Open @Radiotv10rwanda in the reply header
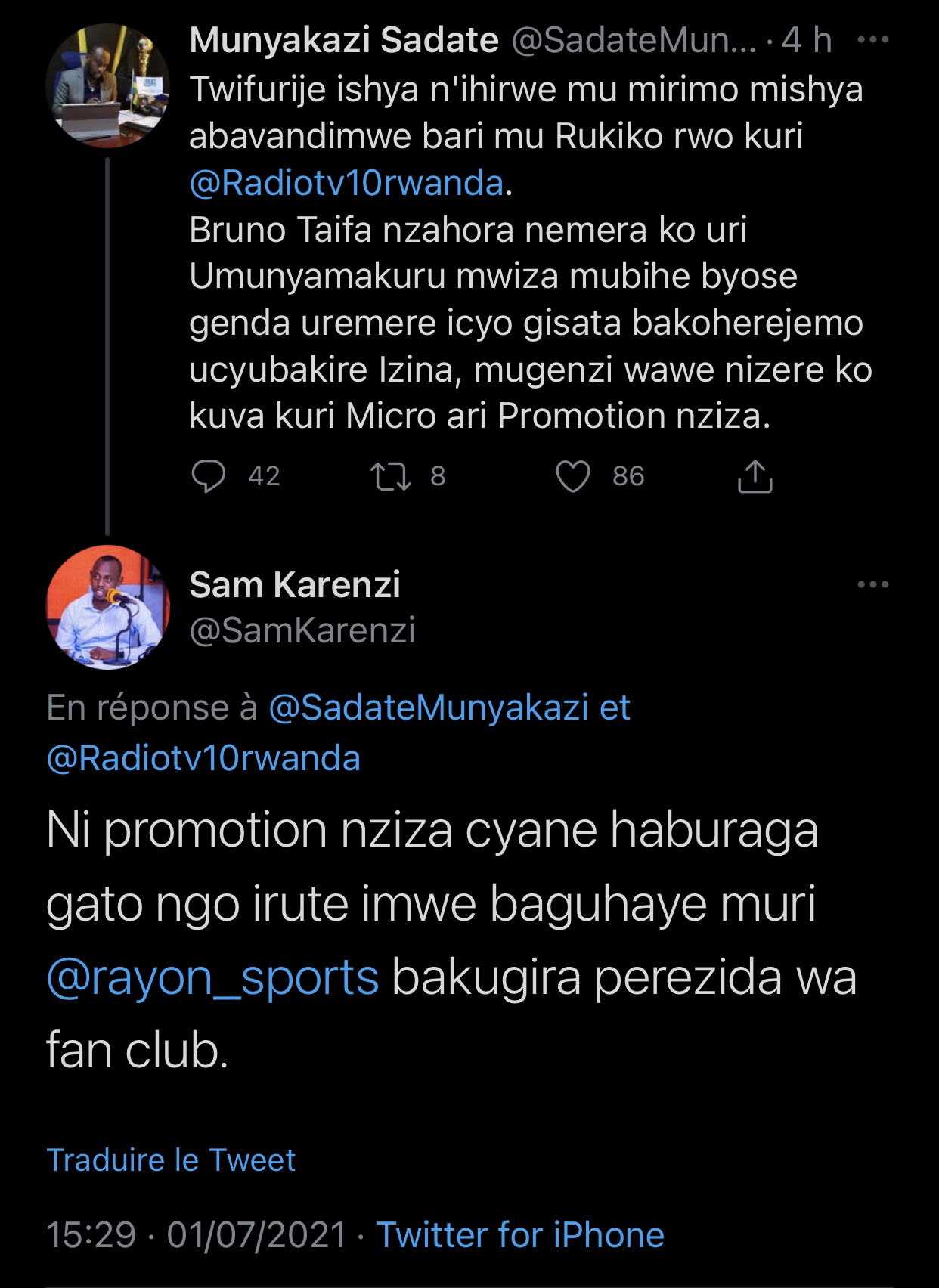This screenshot has width=939, height=1288. pos(203,758)
